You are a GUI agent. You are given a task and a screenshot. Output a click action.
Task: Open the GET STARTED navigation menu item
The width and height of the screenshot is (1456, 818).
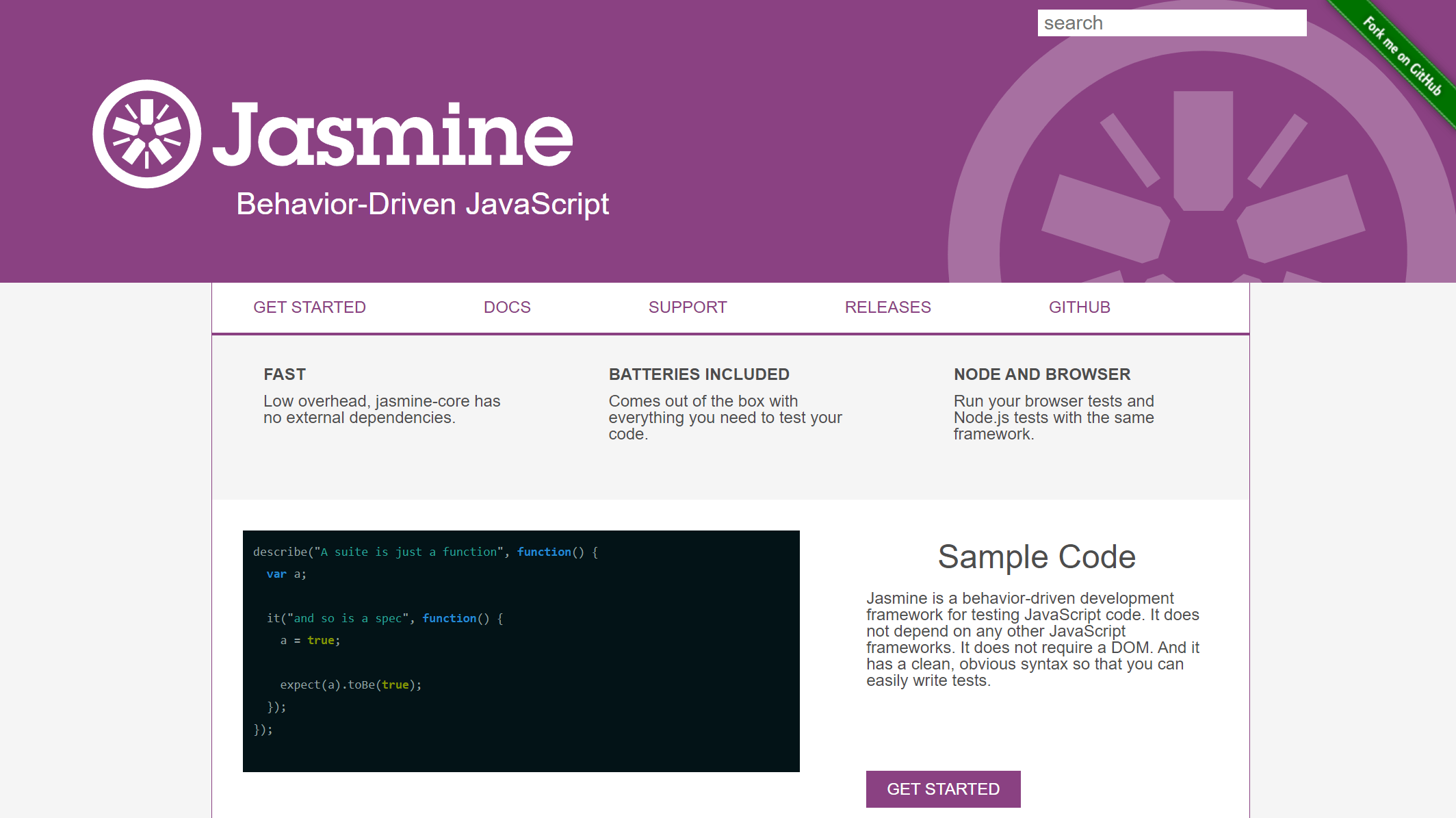click(x=309, y=307)
